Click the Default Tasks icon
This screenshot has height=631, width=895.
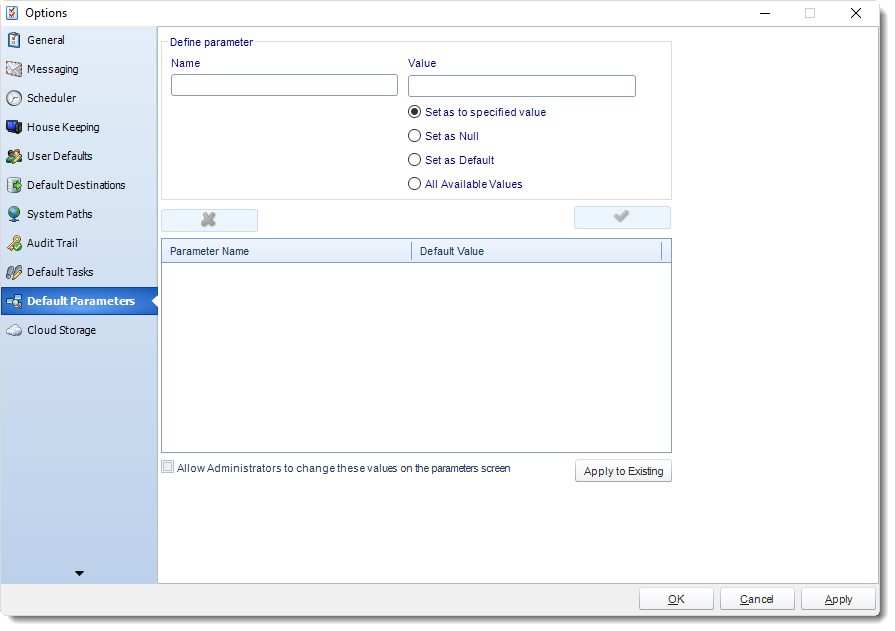pyautogui.click(x=14, y=272)
